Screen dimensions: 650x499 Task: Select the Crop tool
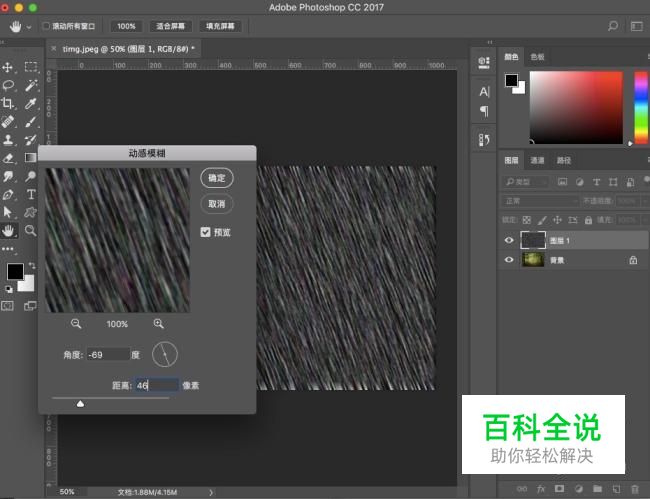click(x=8, y=103)
